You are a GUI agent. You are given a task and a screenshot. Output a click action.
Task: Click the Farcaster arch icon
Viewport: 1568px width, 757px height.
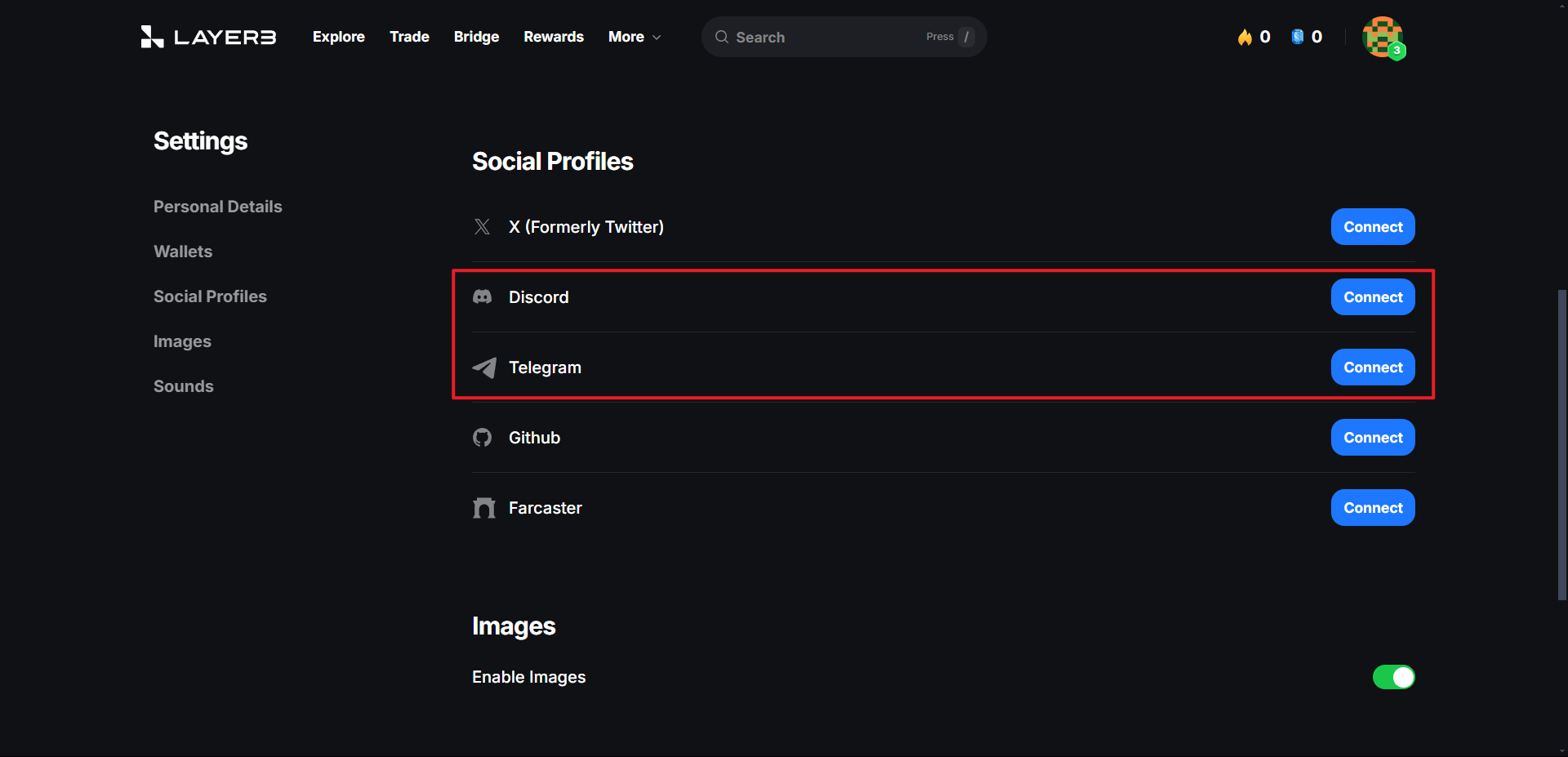[484, 508]
